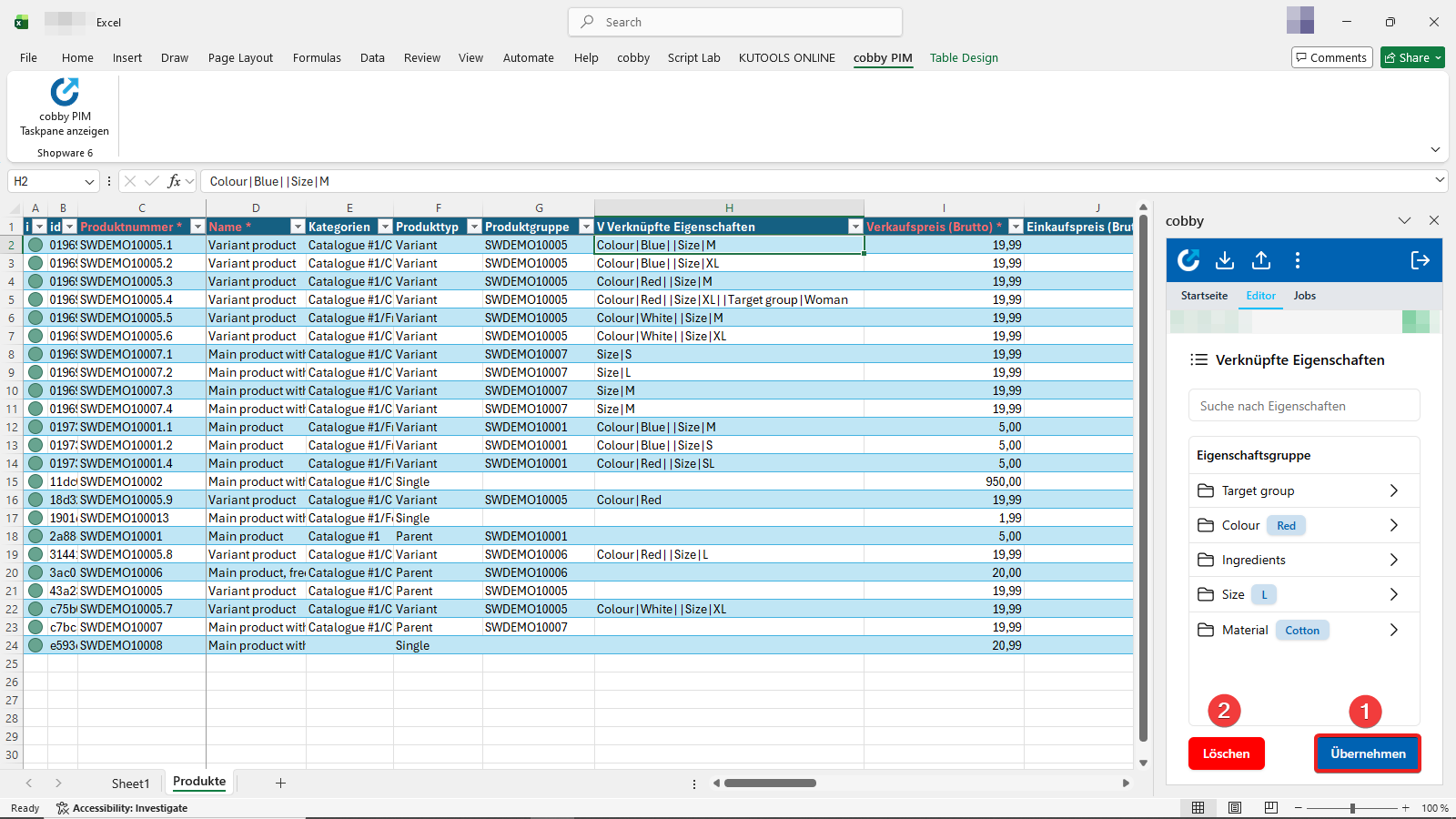1456x819 pixels.
Task: Click the Übernehmen button
Action: pyautogui.click(x=1367, y=753)
